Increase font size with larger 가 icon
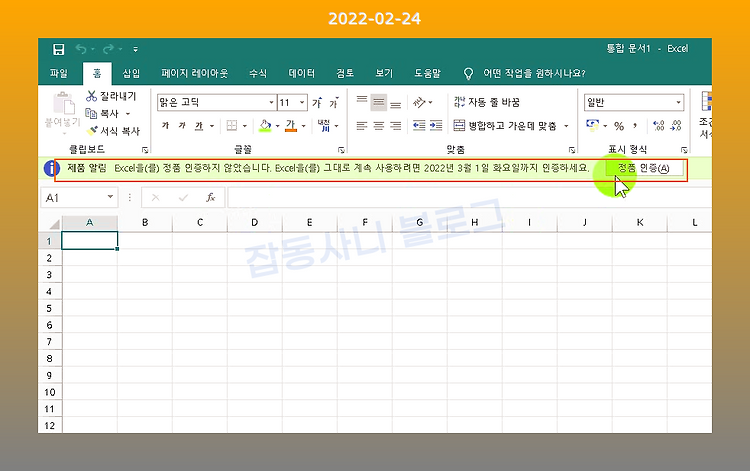Viewport: 750px width, 471px height. coord(317,102)
